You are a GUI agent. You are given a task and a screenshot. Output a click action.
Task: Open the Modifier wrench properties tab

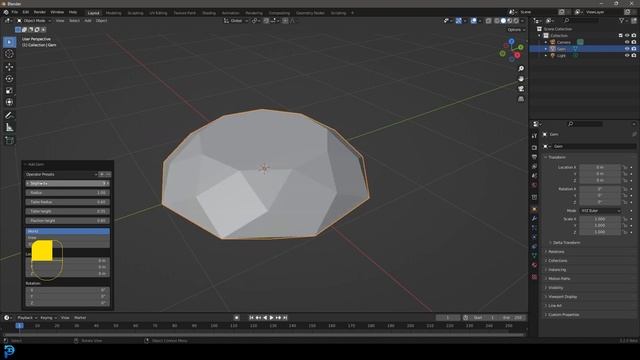(534, 219)
